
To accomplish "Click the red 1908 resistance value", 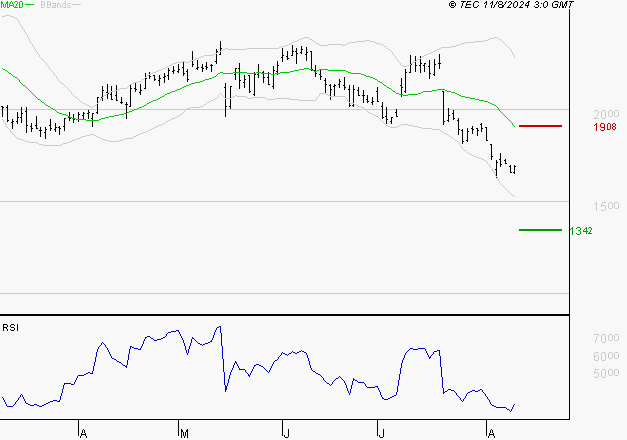I will point(605,127).
